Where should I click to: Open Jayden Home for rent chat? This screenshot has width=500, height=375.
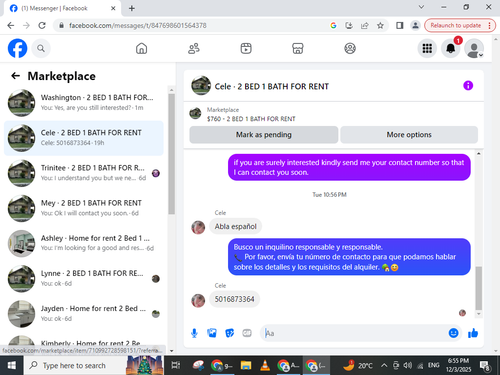coord(84,313)
